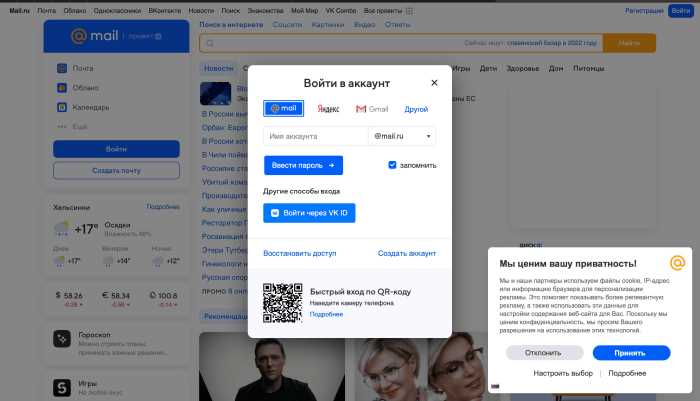Image resolution: width=700 pixels, height=401 pixels.
Task: Click the QR code image
Action: point(283,303)
